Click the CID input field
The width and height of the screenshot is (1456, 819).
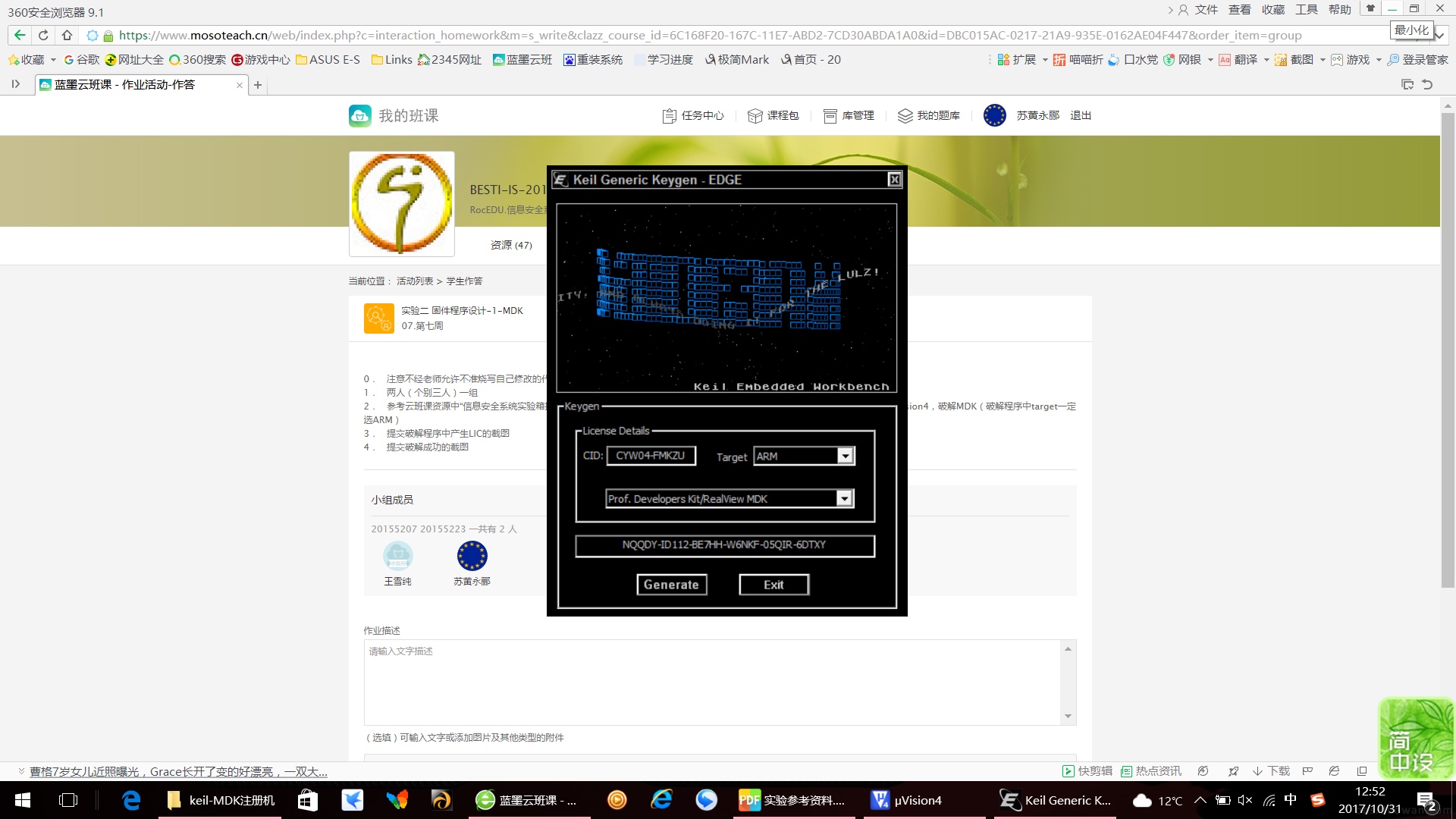pos(651,456)
